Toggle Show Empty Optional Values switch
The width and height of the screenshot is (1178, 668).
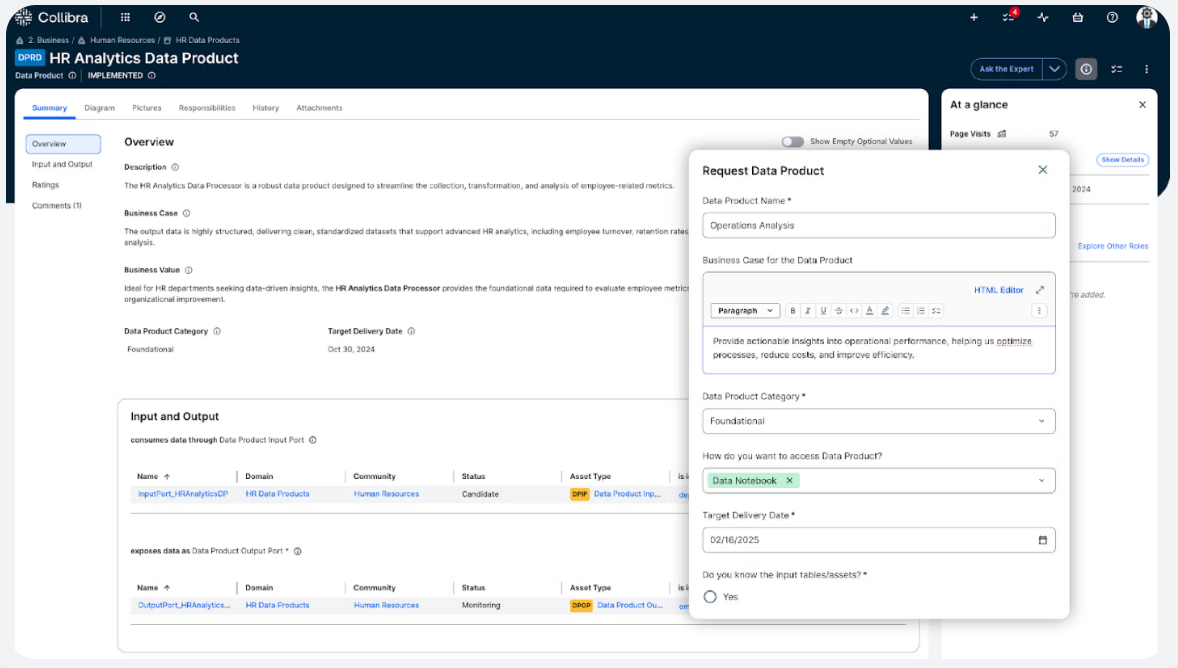click(x=793, y=142)
